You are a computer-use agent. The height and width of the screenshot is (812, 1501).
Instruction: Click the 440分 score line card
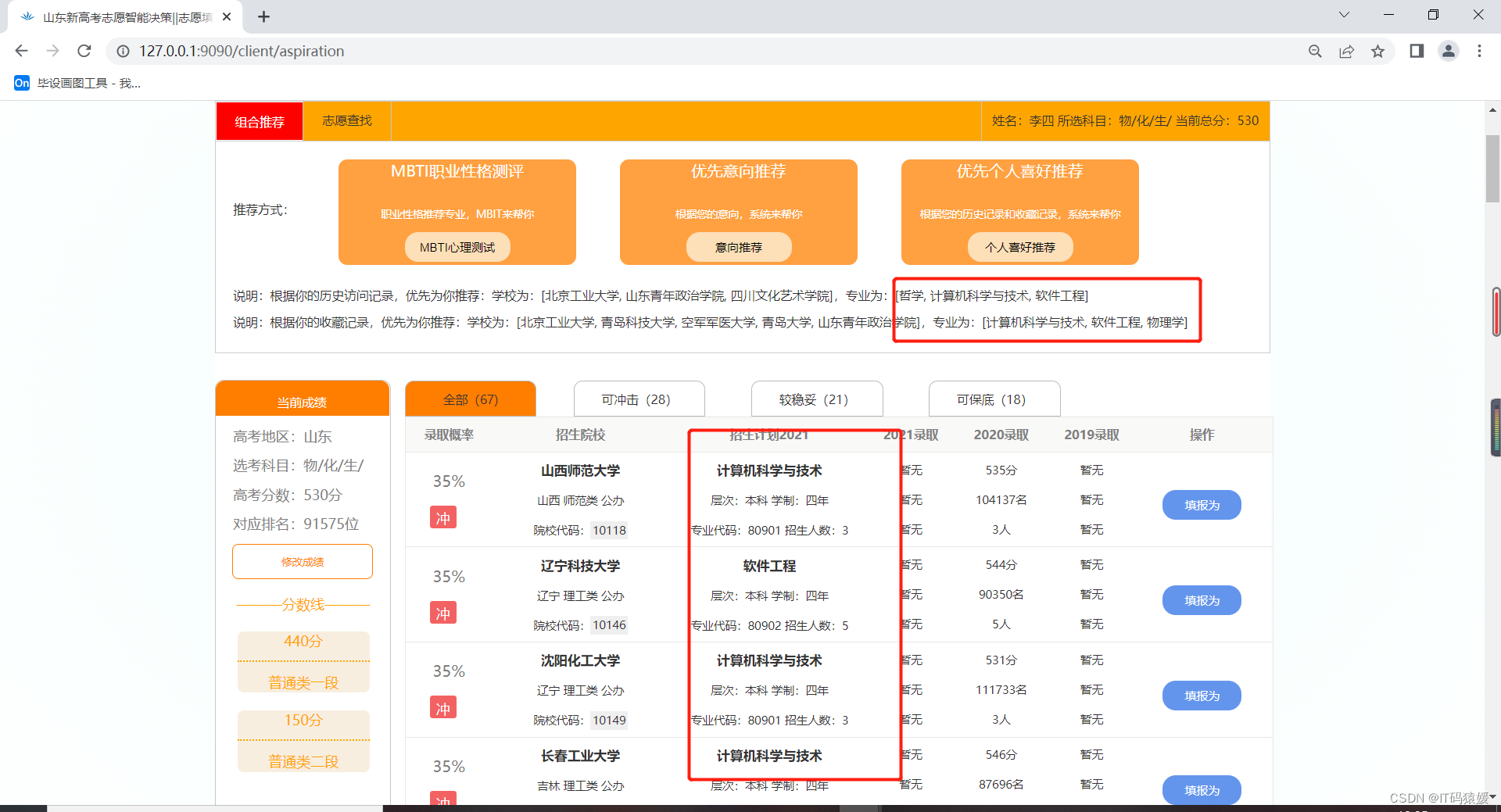tap(303, 661)
